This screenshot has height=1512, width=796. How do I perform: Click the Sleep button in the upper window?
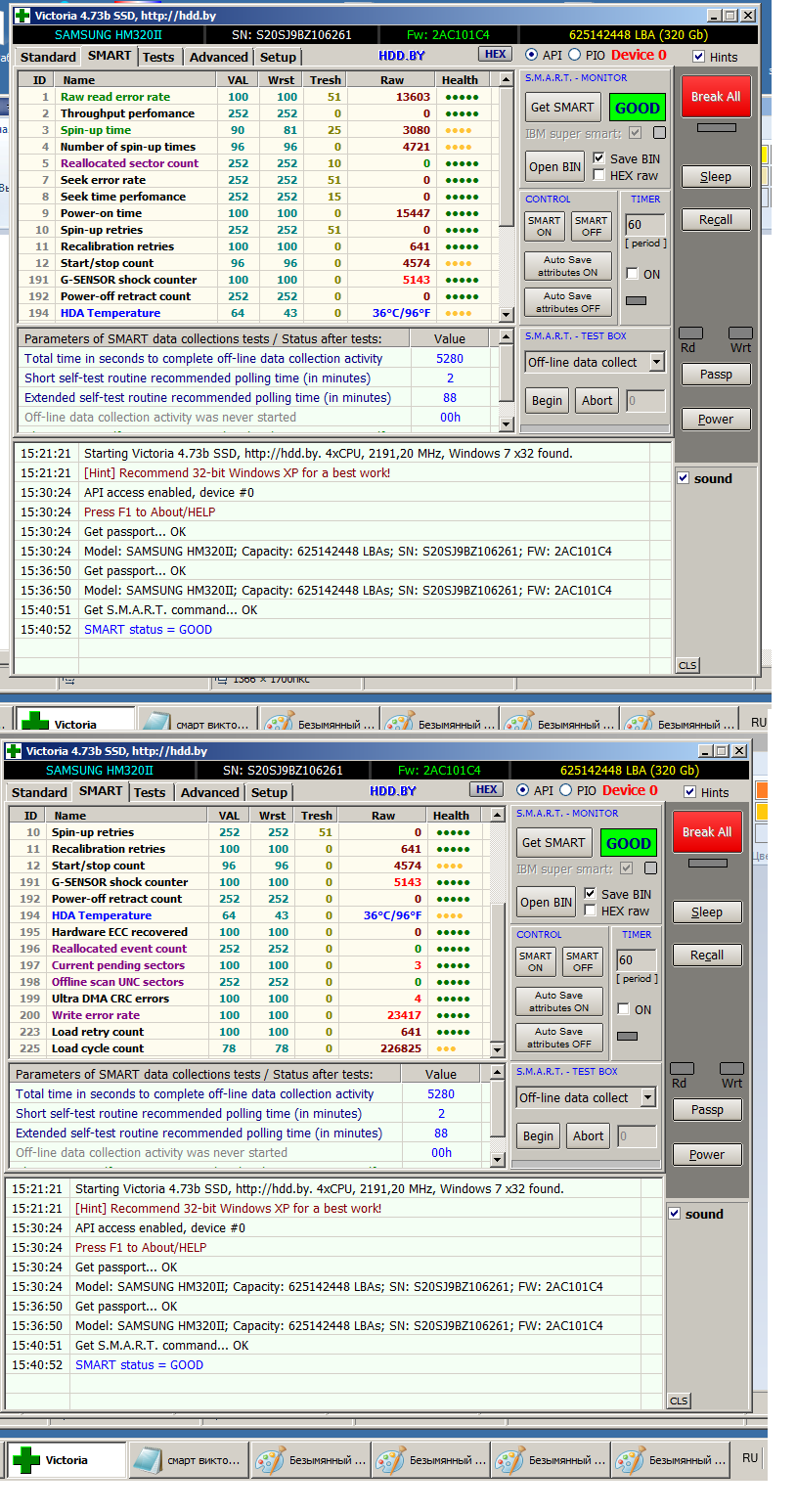pyautogui.click(x=716, y=177)
